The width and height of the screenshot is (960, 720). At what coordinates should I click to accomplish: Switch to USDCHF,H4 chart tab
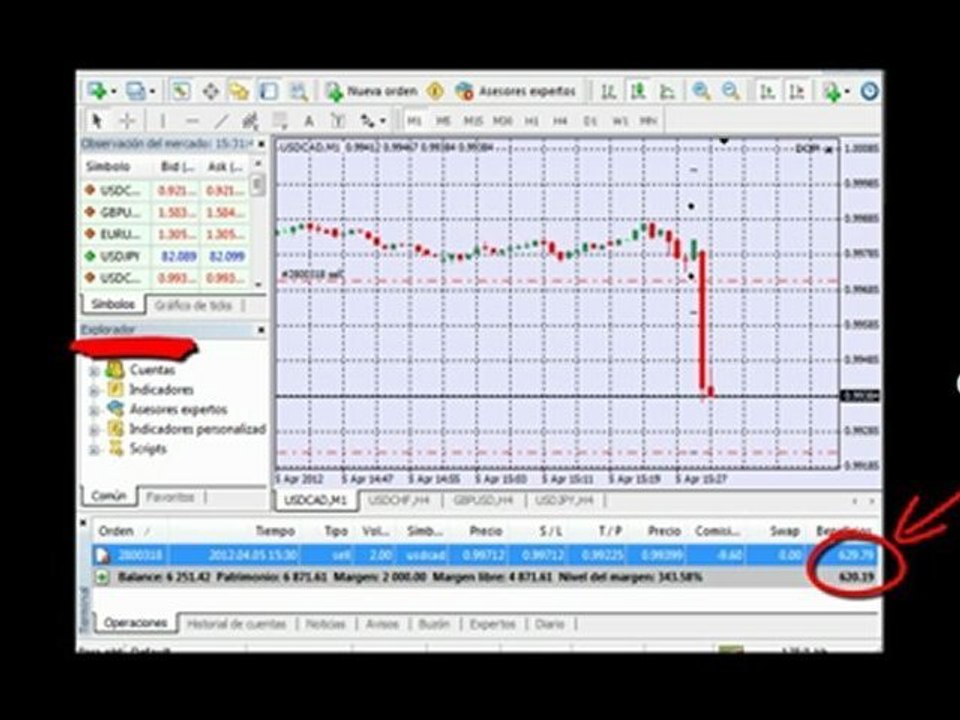398,501
